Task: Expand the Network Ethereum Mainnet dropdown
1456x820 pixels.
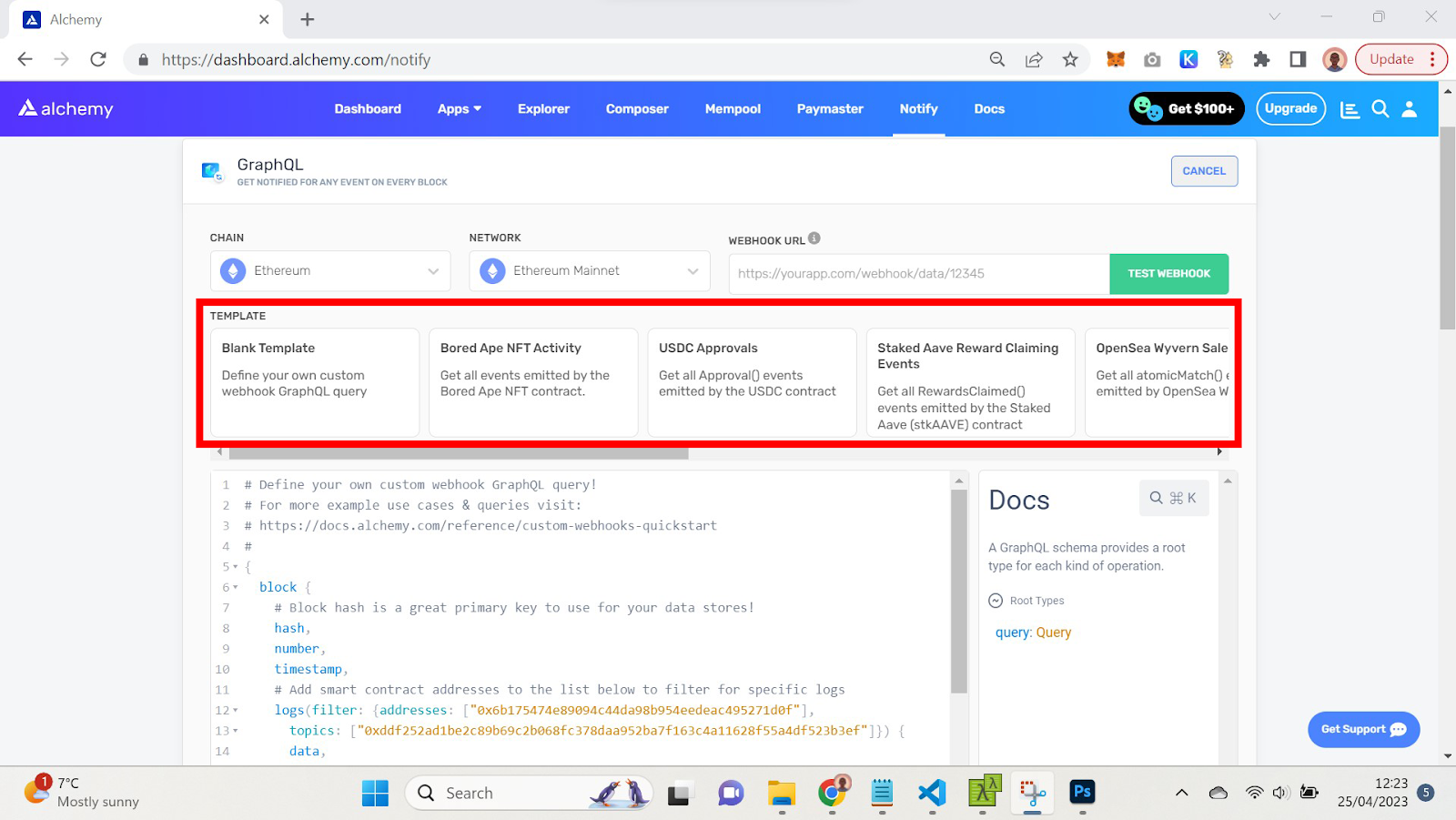Action: pos(589,271)
